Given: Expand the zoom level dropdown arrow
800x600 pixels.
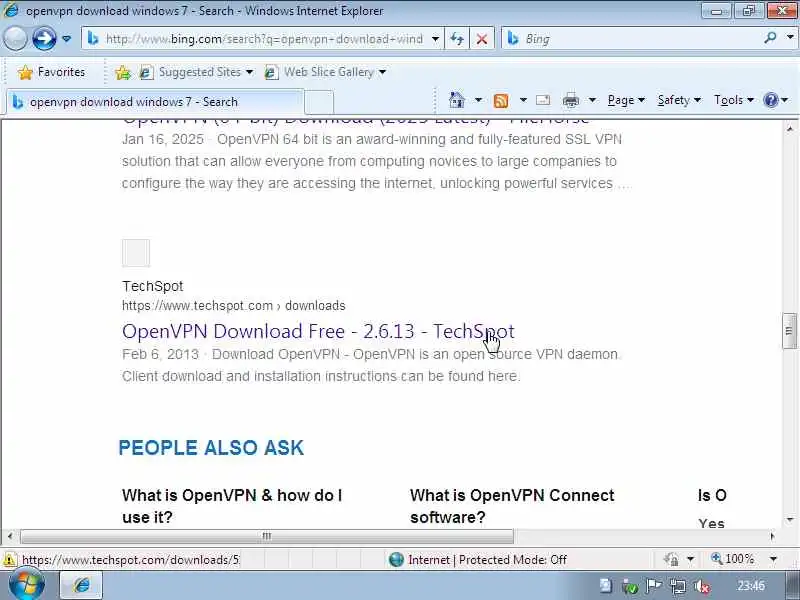Looking at the screenshot, I should (x=773, y=560).
